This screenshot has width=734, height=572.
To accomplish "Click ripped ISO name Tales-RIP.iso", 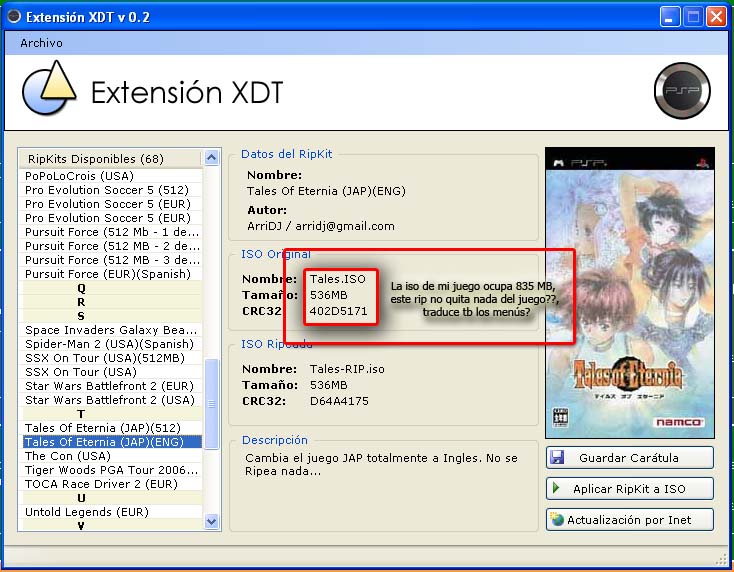I will pos(347,369).
